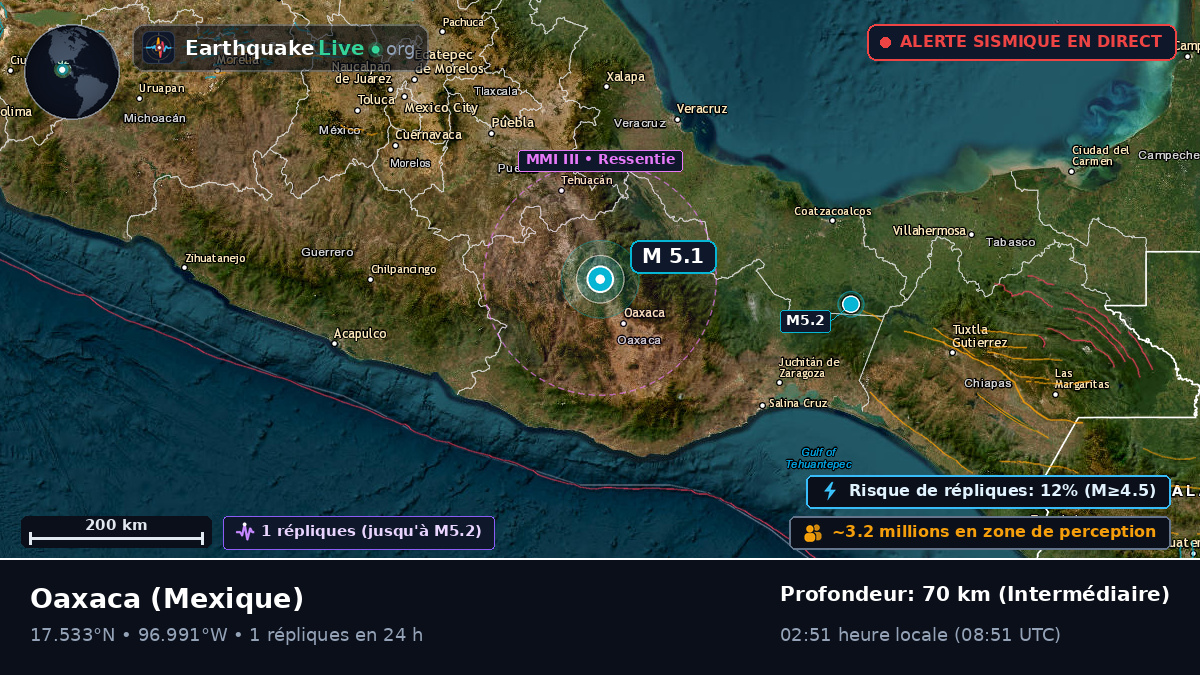Click the lightning bolt aftershock risk icon
1200x675 pixels.
pyautogui.click(x=829, y=491)
